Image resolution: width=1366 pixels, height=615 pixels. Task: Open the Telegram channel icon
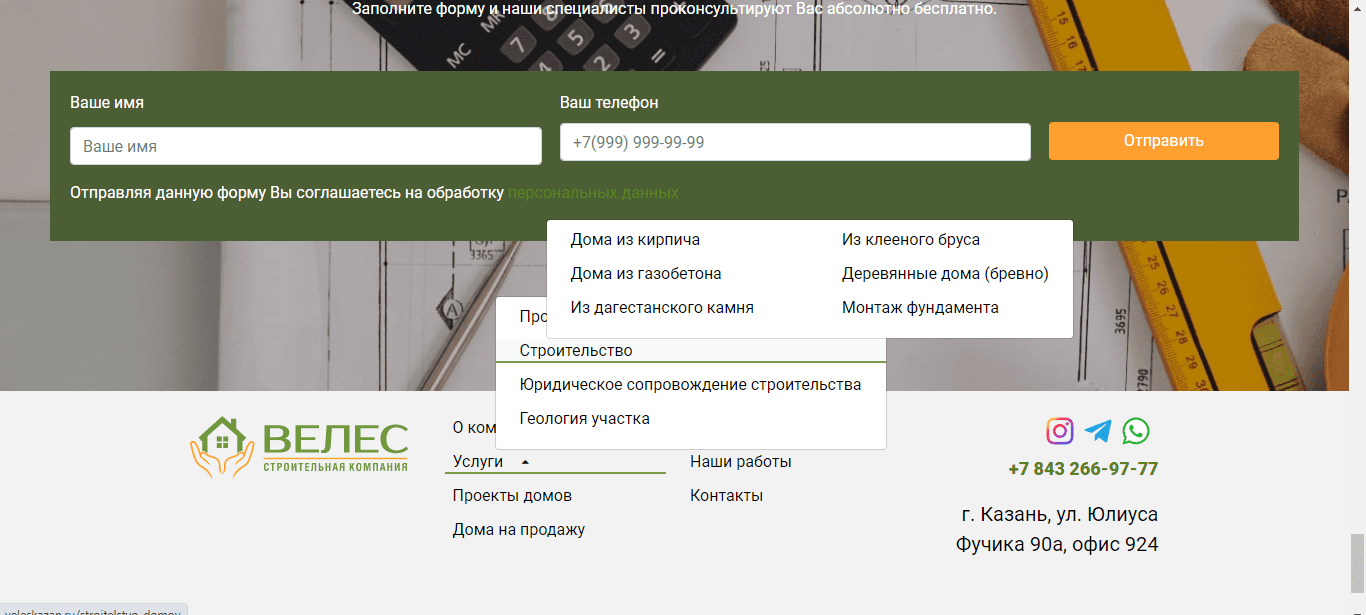coord(1098,431)
